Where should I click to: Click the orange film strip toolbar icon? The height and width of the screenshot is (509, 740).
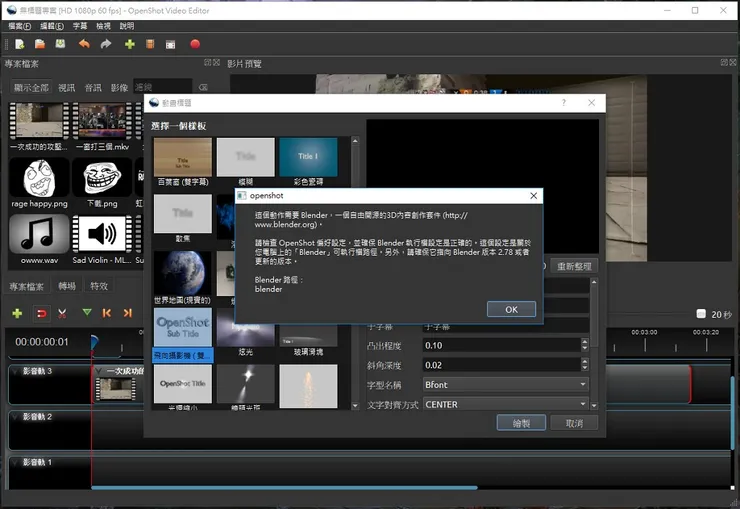coord(150,44)
